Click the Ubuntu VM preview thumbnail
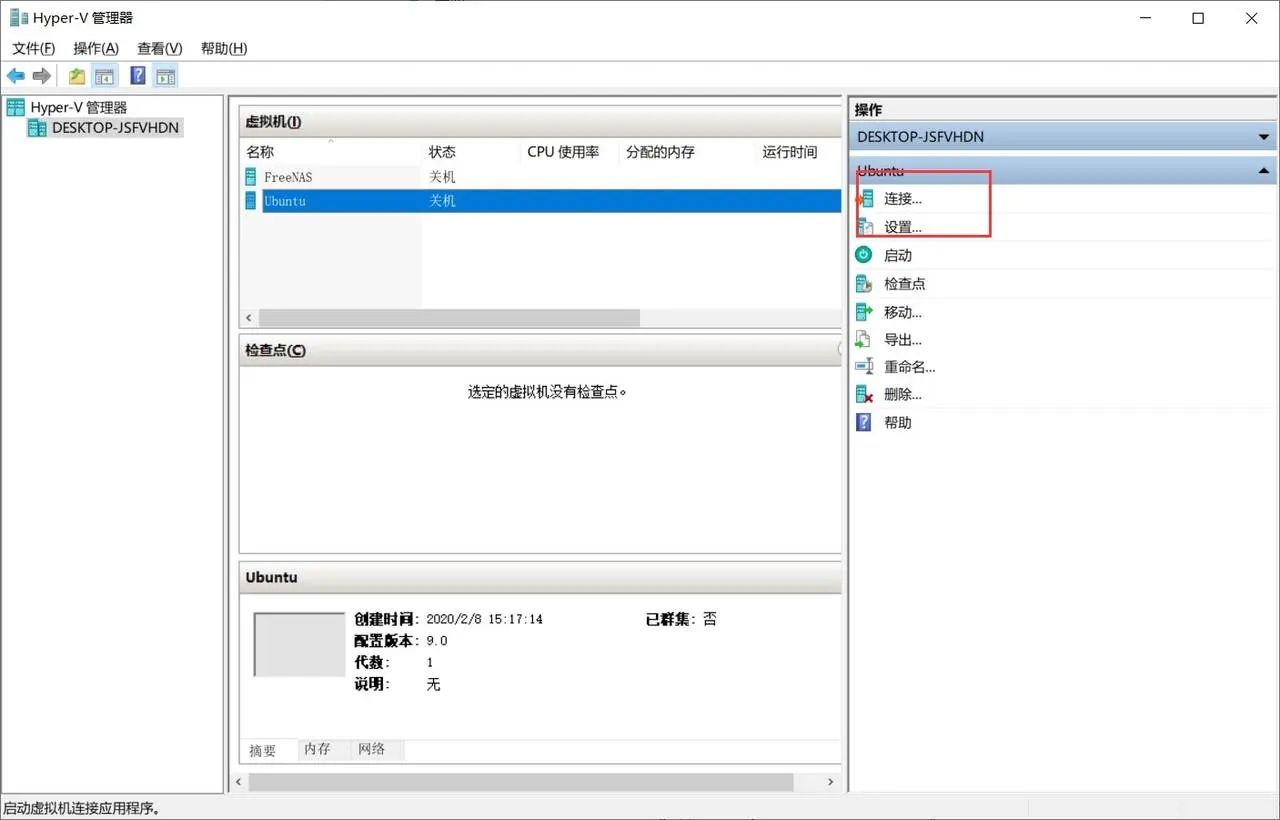Viewport: 1280px width, 820px height. click(x=299, y=645)
